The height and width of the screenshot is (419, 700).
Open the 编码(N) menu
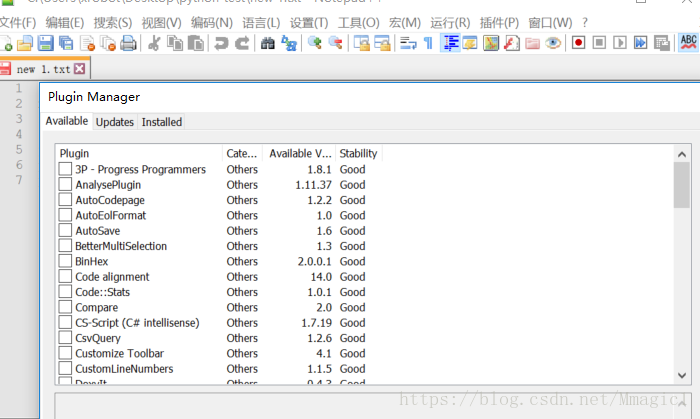[212, 23]
